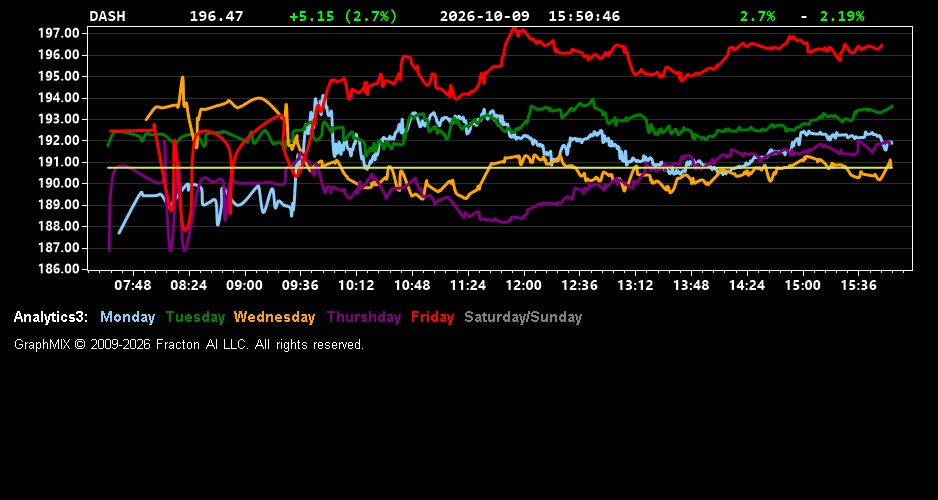The width and height of the screenshot is (938, 500).
Task: Click the Saturday/Sunday legend entry
Action: point(523,318)
